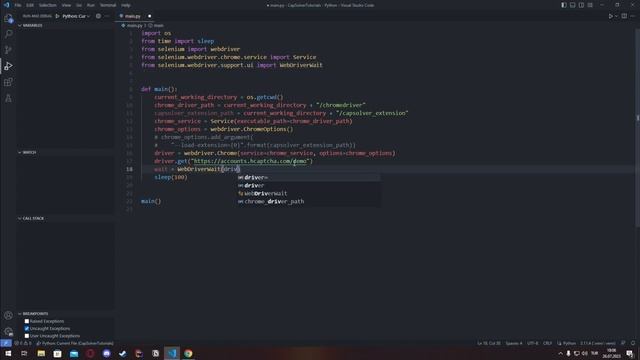This screenshot has height=360, width=640.
Task: Click CRLF line ending in status bar
Action: [547, 343]
